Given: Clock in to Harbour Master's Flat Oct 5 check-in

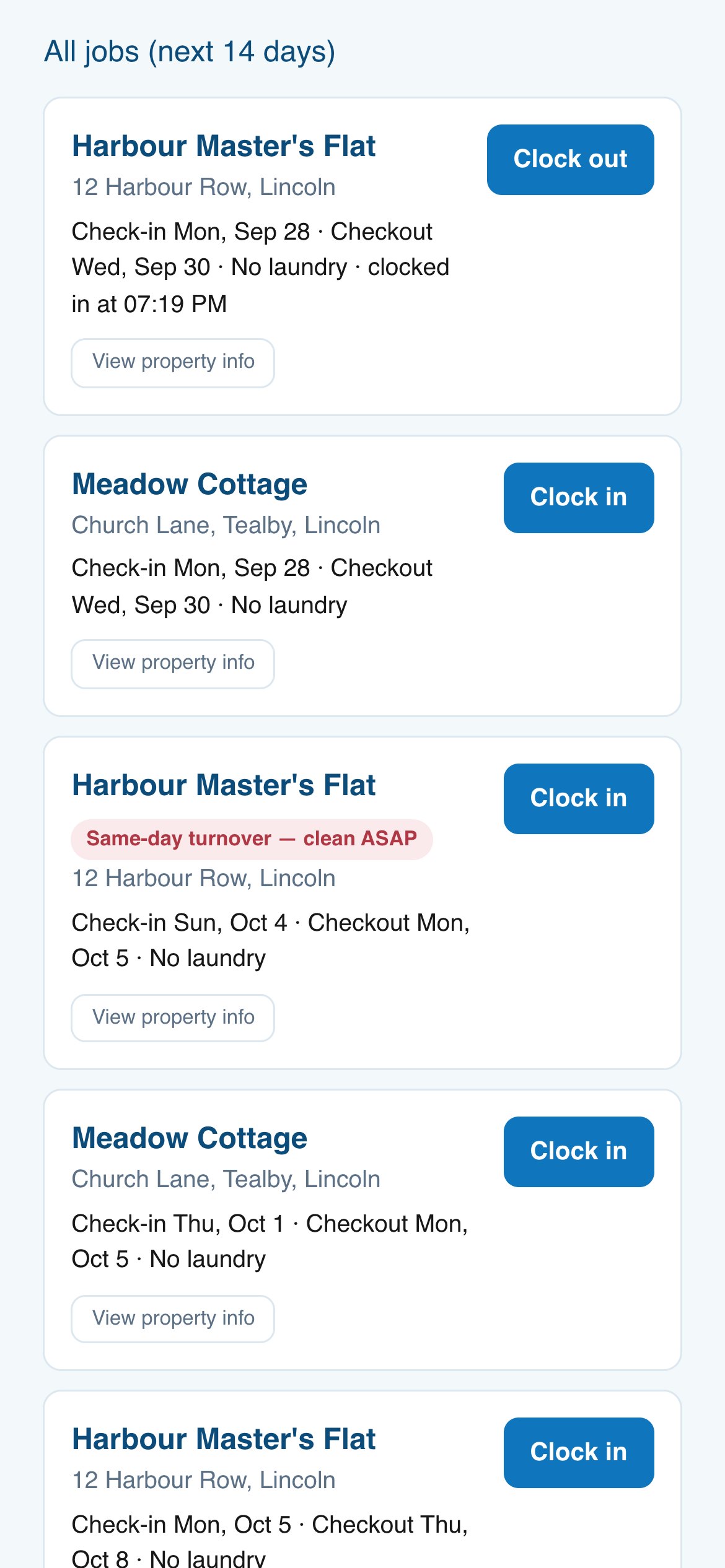Looking at the screenshot, I should tap(579, 1453).
